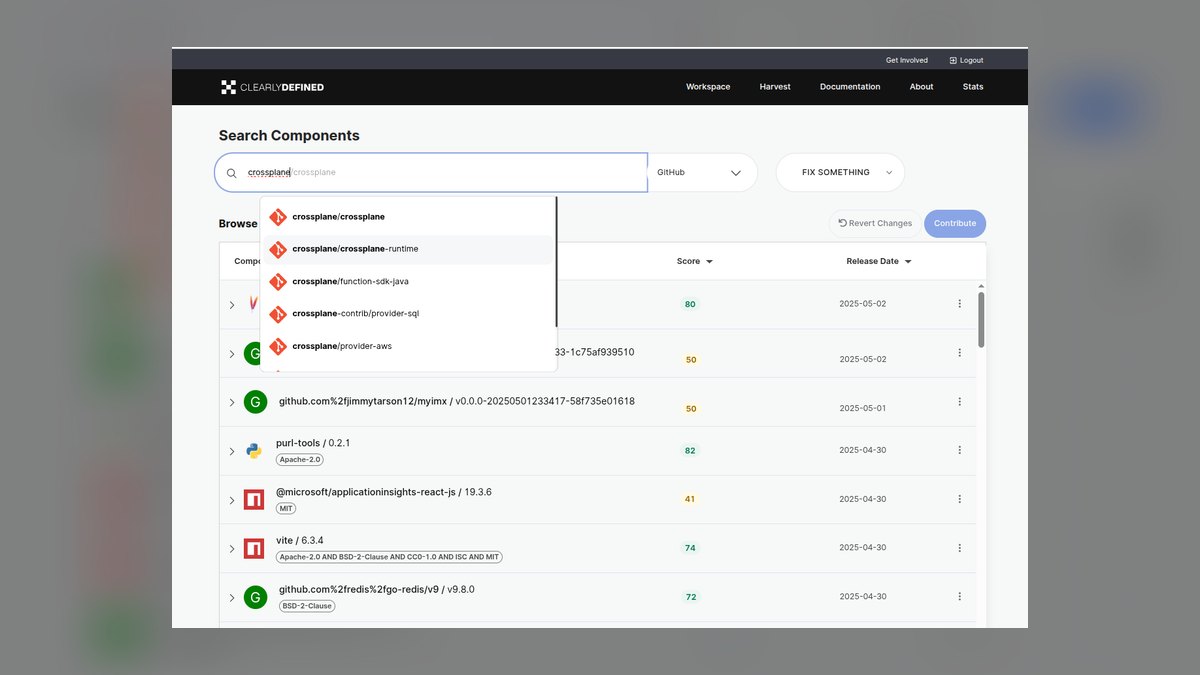Open the more menu for purl-tools
Screen dimensions: 1200x675
[x=959, y=450]
